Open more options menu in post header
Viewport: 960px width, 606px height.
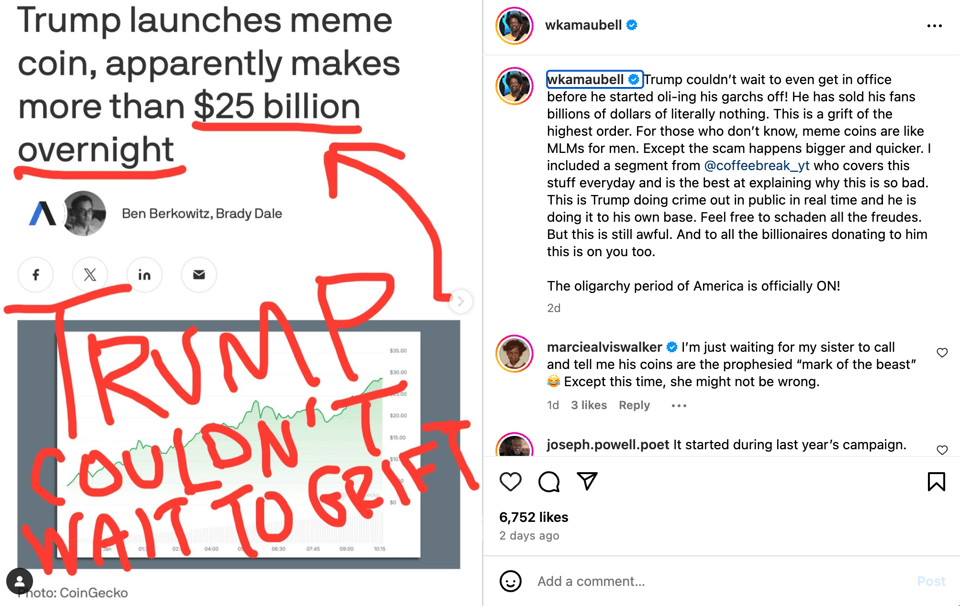coord(934,26)
